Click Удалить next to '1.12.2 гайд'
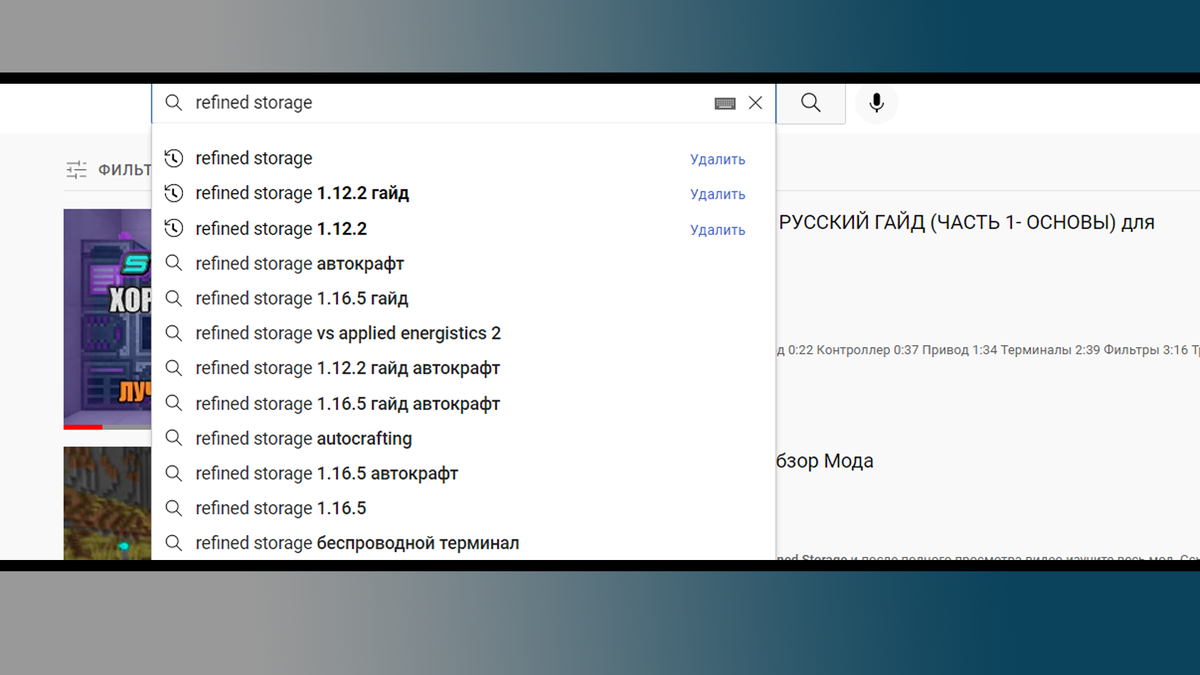1200x675 pixels. [717, 194]
